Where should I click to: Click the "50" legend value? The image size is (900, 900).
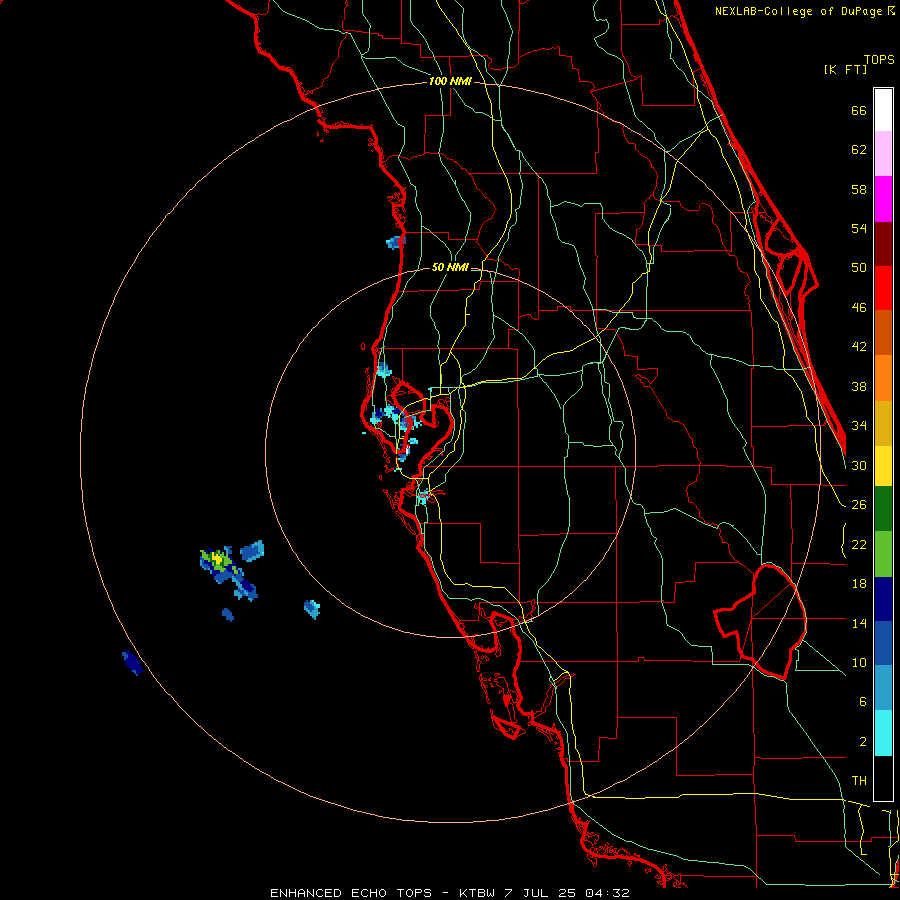click(859, 267)
